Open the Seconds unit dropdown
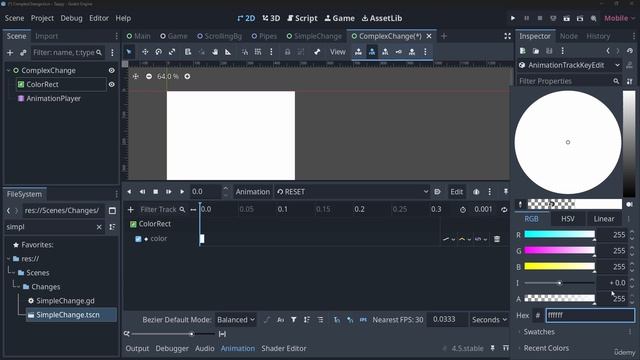The image size is (640, 360). (489, 320)
